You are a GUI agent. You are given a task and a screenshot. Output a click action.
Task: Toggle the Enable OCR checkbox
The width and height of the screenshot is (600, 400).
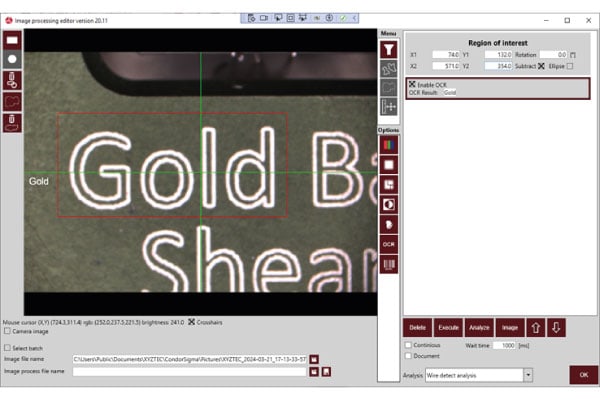point(412,84)
